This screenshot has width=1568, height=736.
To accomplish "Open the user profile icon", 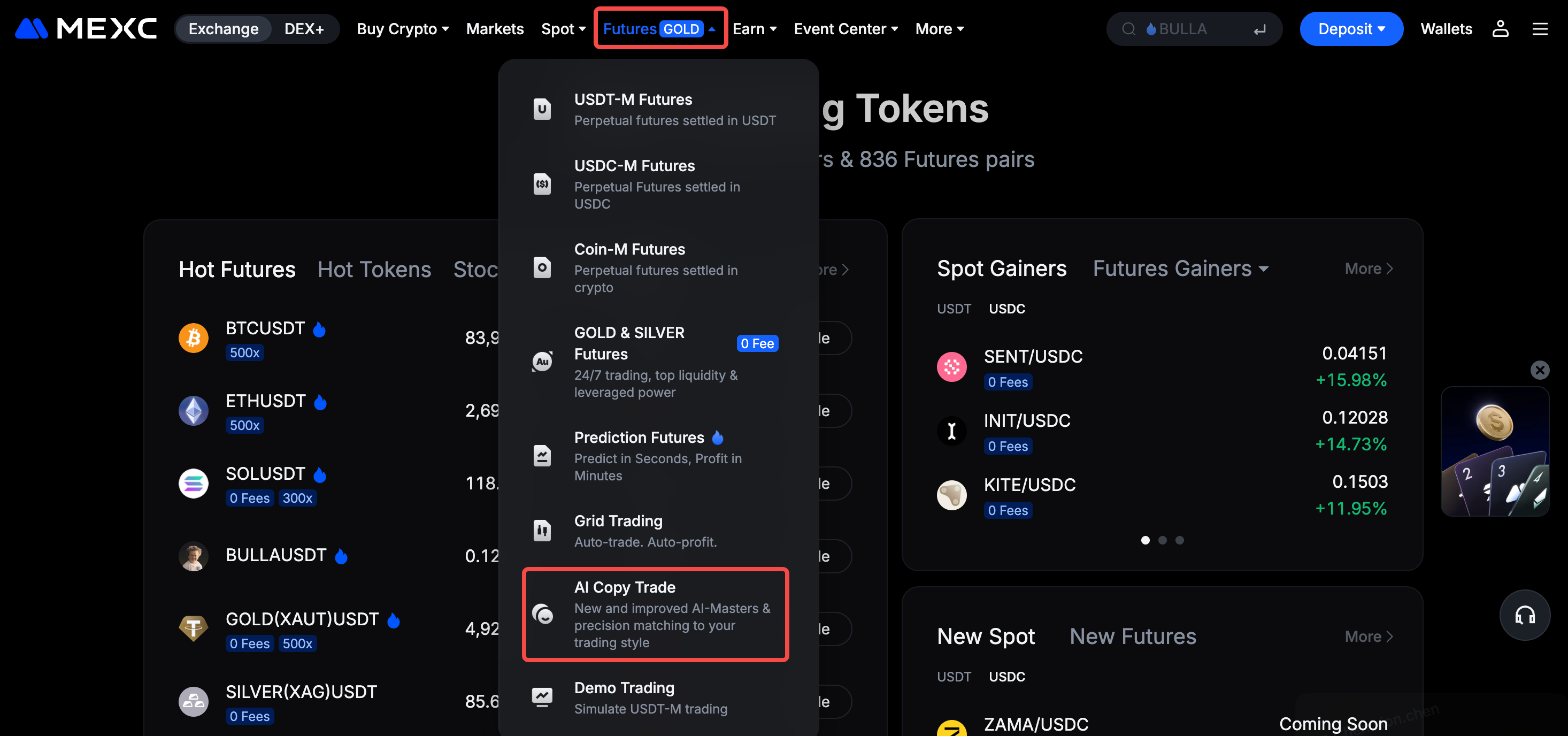I will (1500, 28).
